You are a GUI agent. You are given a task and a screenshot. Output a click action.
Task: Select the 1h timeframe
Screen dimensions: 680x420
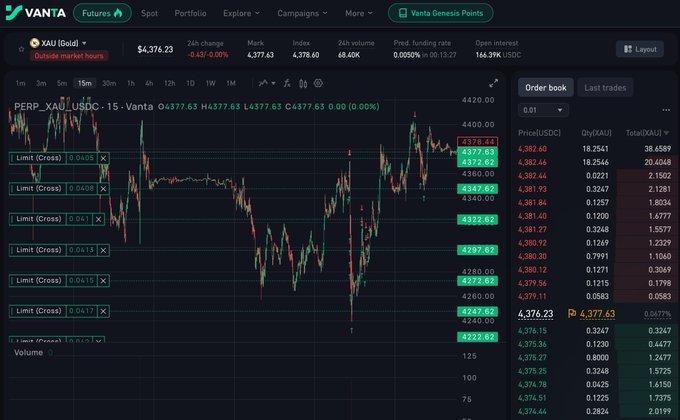point(131,83)
